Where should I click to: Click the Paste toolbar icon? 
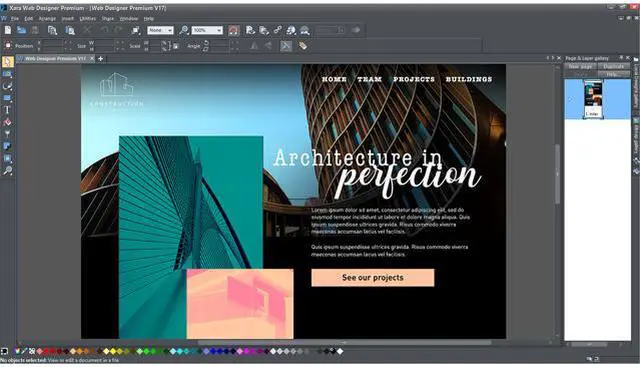pos(70,30)
